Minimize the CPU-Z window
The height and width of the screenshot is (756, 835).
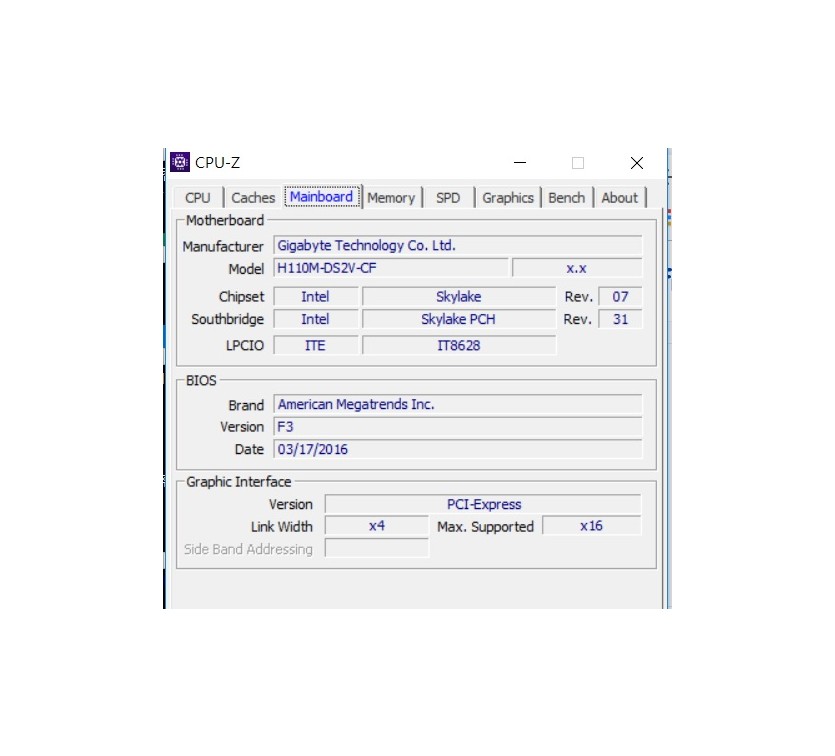point(520,162)
